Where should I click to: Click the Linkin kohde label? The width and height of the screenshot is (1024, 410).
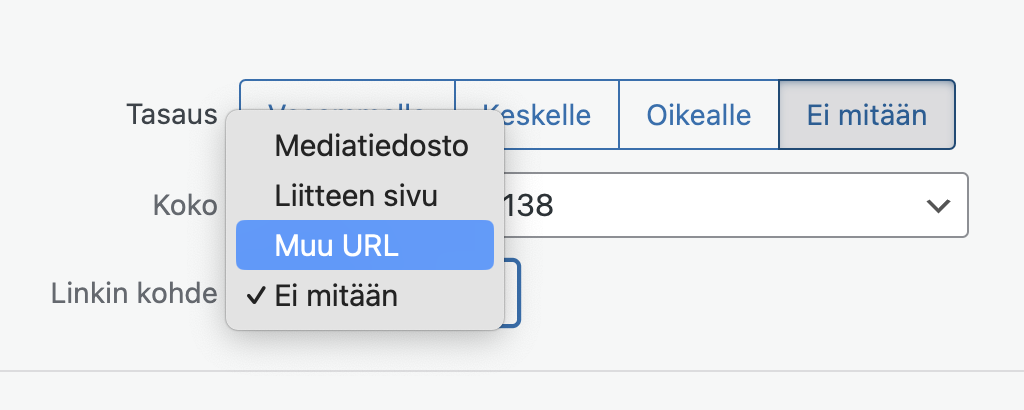click(135, 293)
